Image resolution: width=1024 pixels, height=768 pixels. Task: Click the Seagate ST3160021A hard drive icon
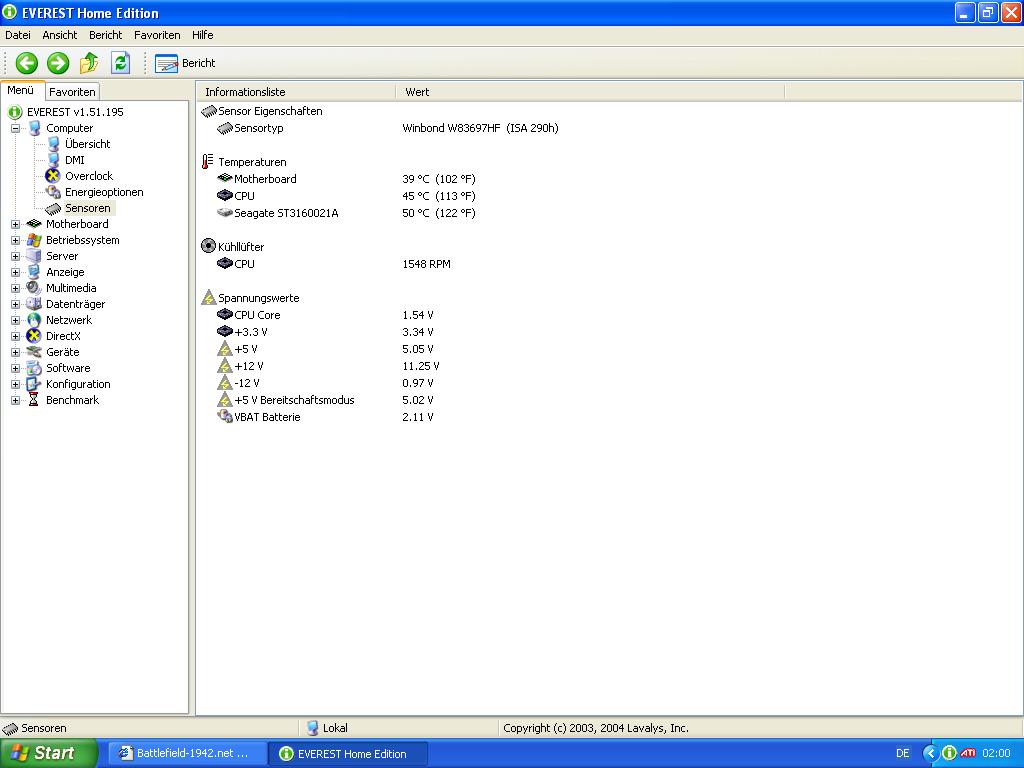pyautogui.click(x=225, y=213)
